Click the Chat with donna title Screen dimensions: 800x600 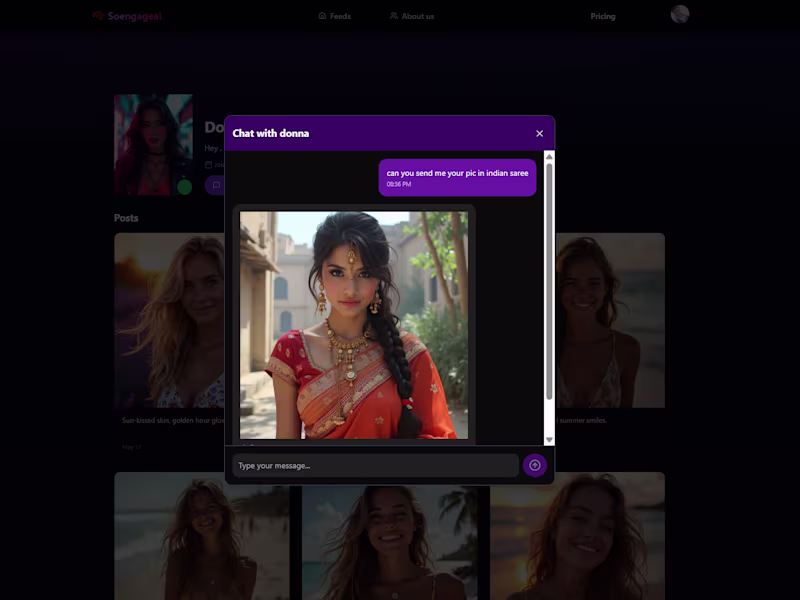(x=270, y=133)
